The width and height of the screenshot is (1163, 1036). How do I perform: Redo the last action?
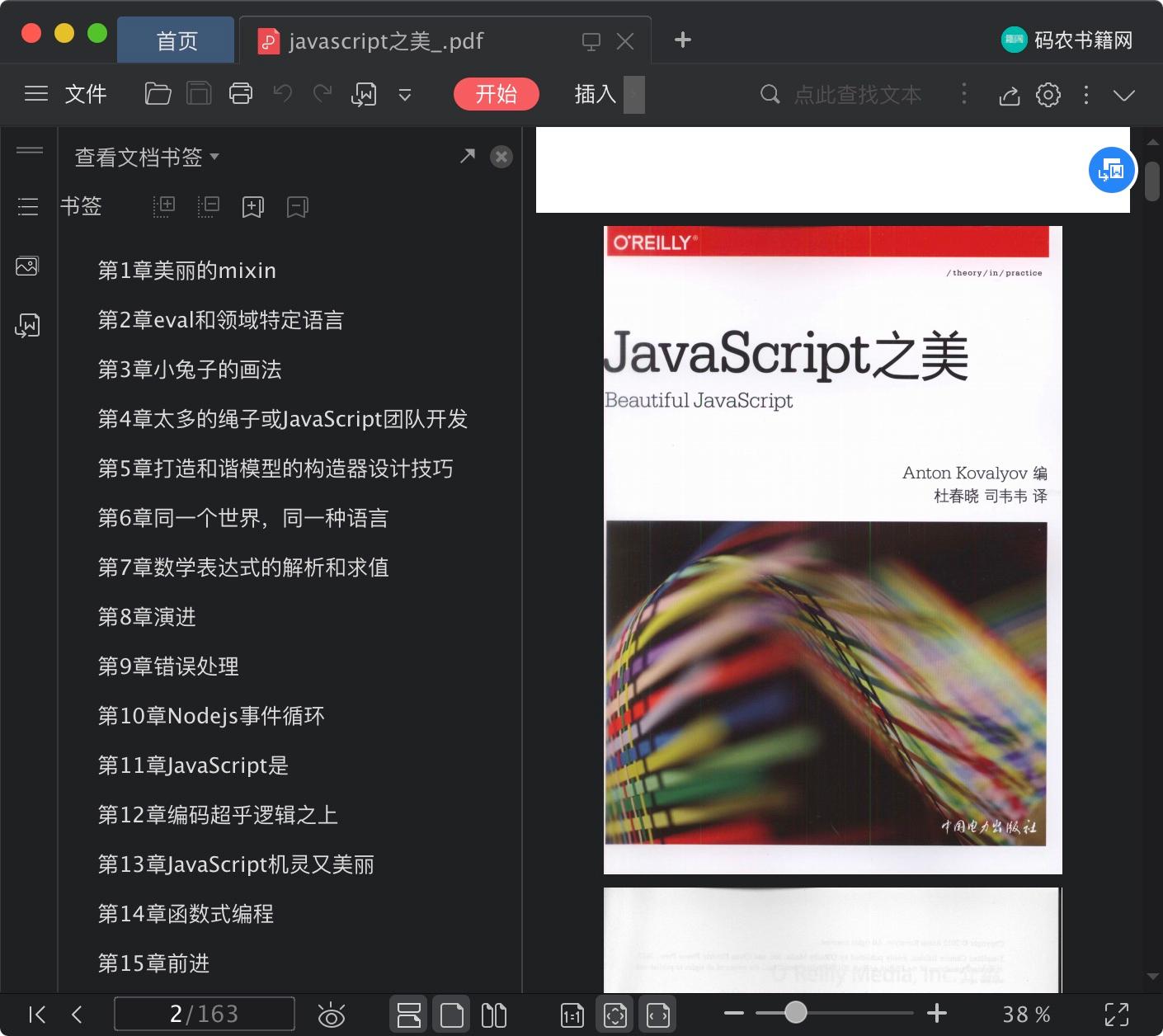[323, 94]
